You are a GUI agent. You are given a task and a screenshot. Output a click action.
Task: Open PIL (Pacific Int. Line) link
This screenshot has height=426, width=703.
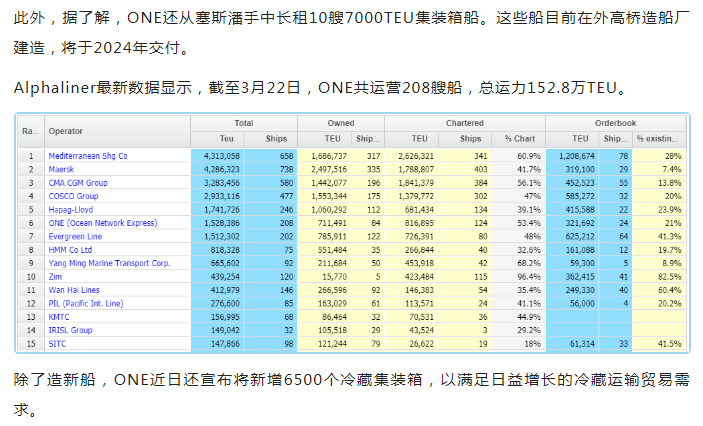click(86, 304)
